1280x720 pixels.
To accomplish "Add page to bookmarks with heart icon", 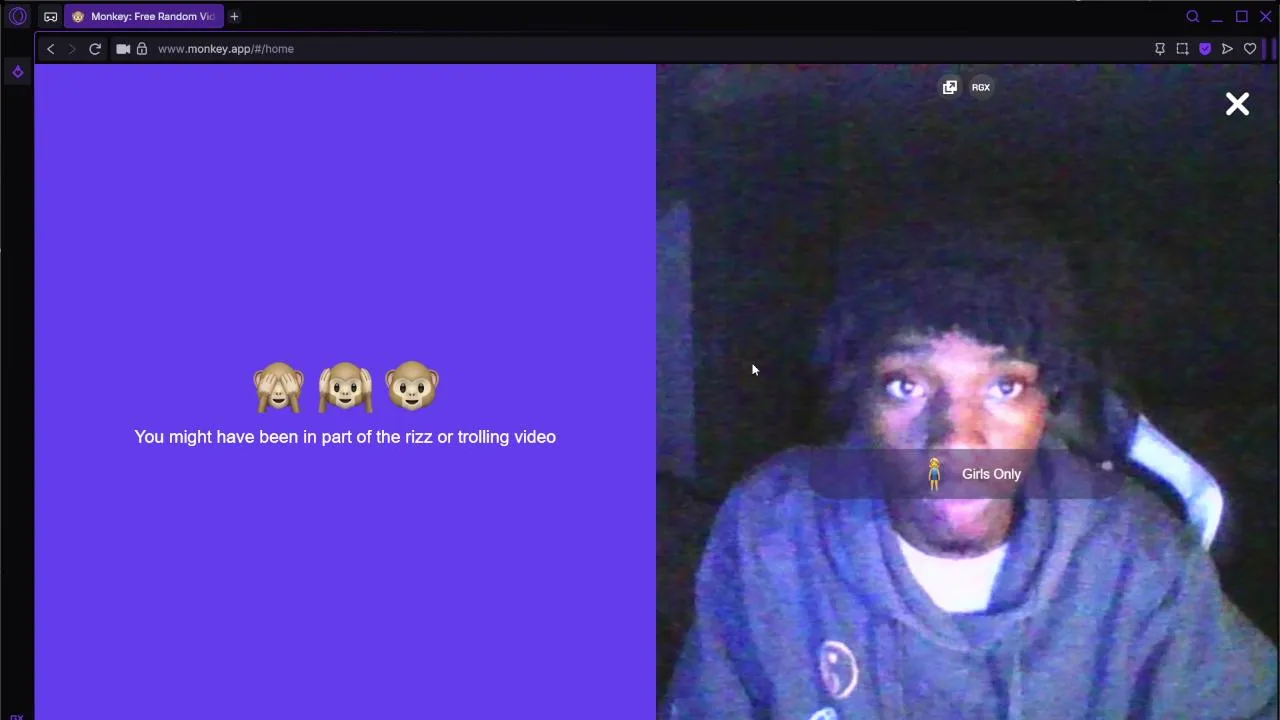I will pos(1250,48).
